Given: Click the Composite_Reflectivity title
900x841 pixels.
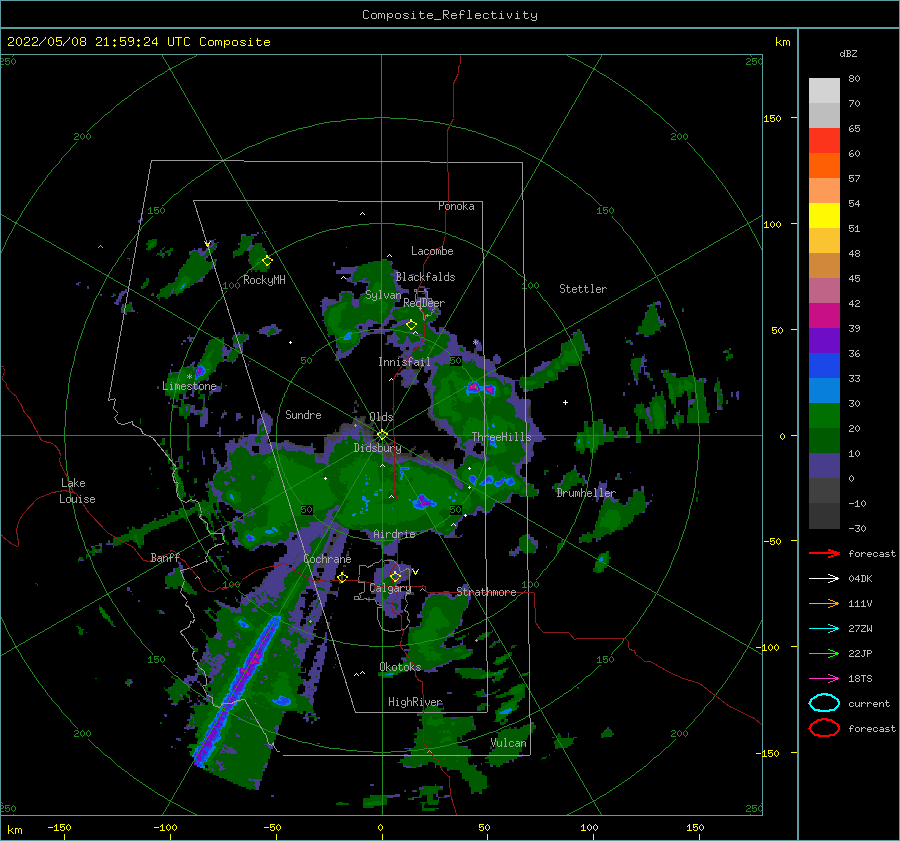Looking at the screenshot, I should point(450,15).
